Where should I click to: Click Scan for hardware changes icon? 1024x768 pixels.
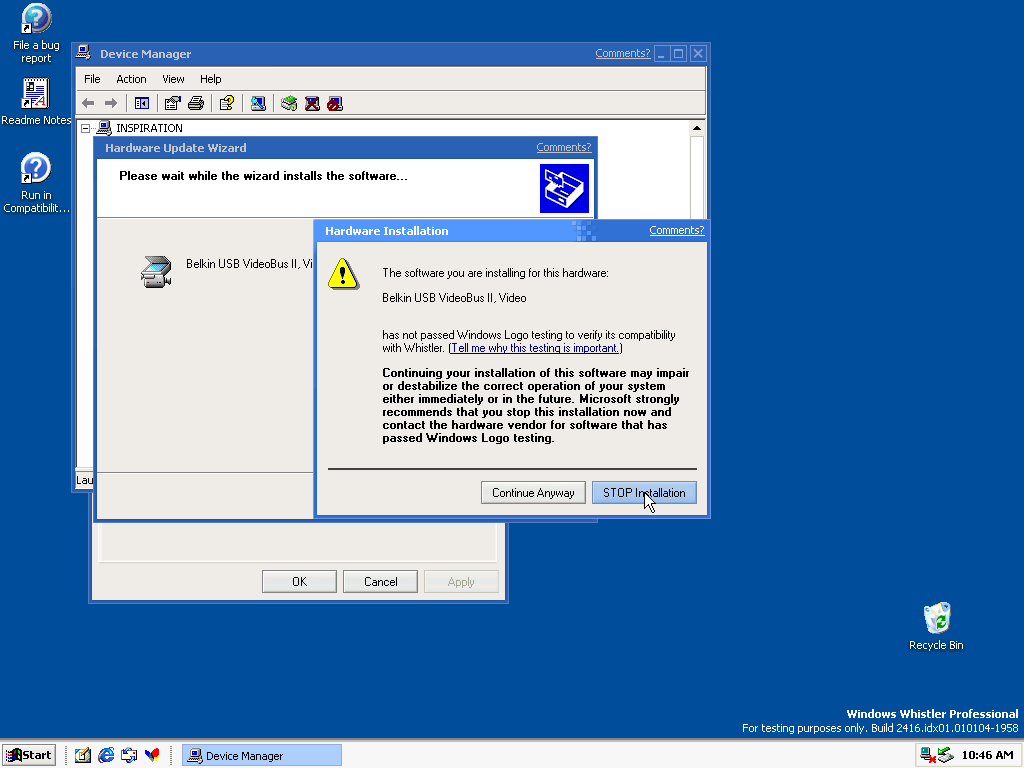click(x=258, y=103)
